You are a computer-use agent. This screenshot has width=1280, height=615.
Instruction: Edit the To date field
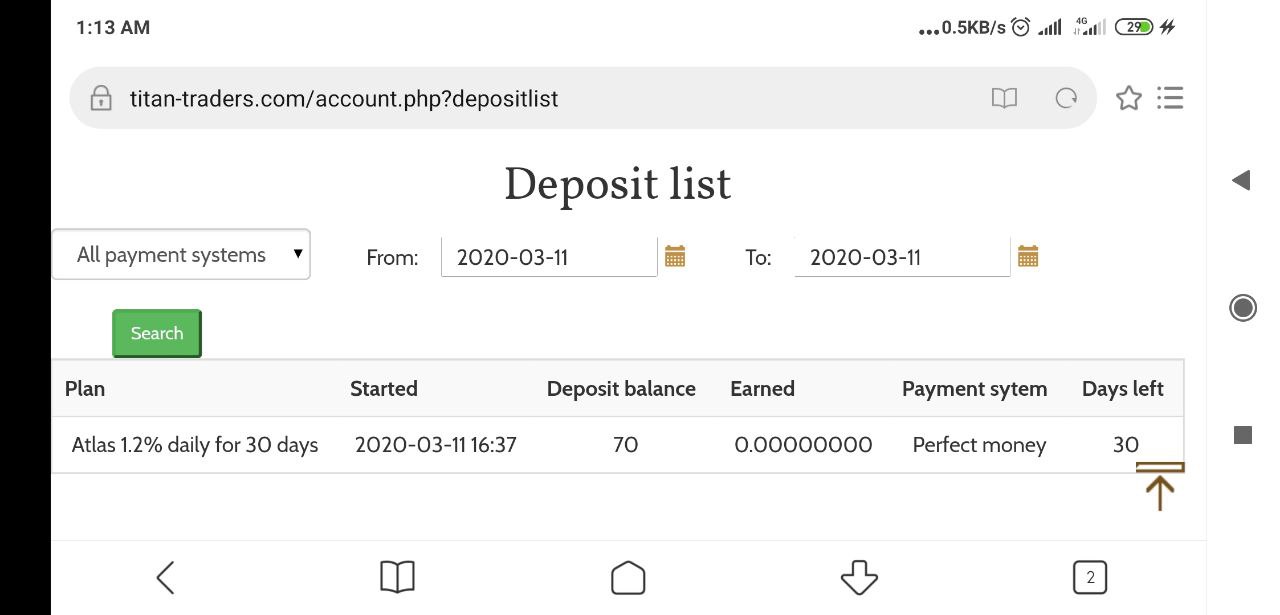(901, 257)
